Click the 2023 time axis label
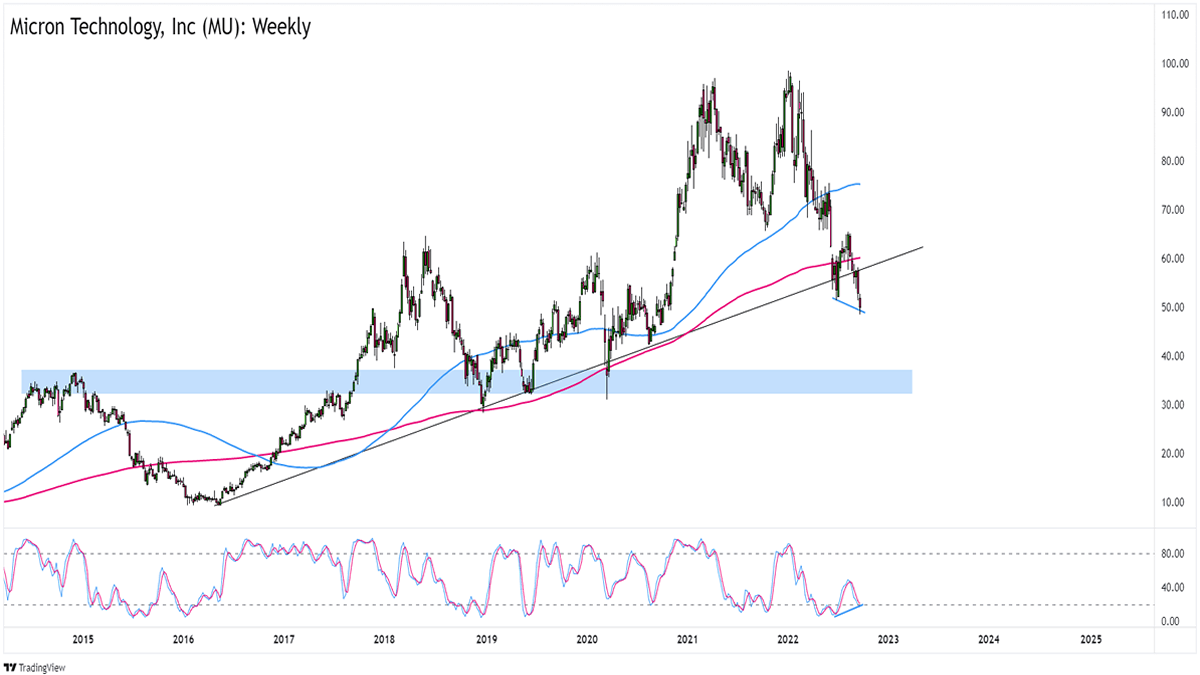The width and height of the screenshot is (1200, 675). (889, 639)
